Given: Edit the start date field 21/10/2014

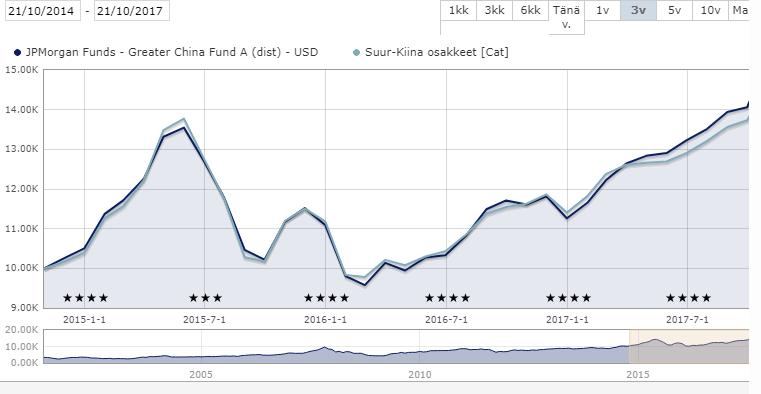Looking at the screenshot, I should pyautogui.click(x=43, y=11).
